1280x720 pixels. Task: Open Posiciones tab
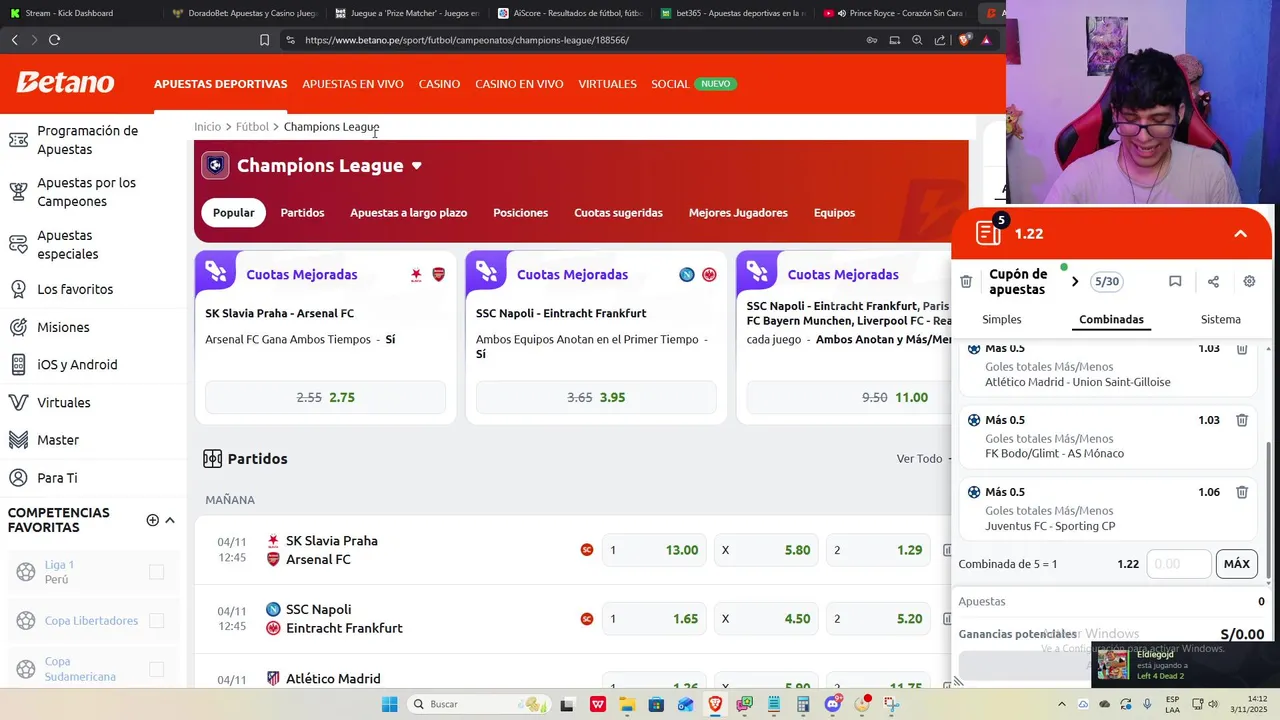tap(520, 213)
